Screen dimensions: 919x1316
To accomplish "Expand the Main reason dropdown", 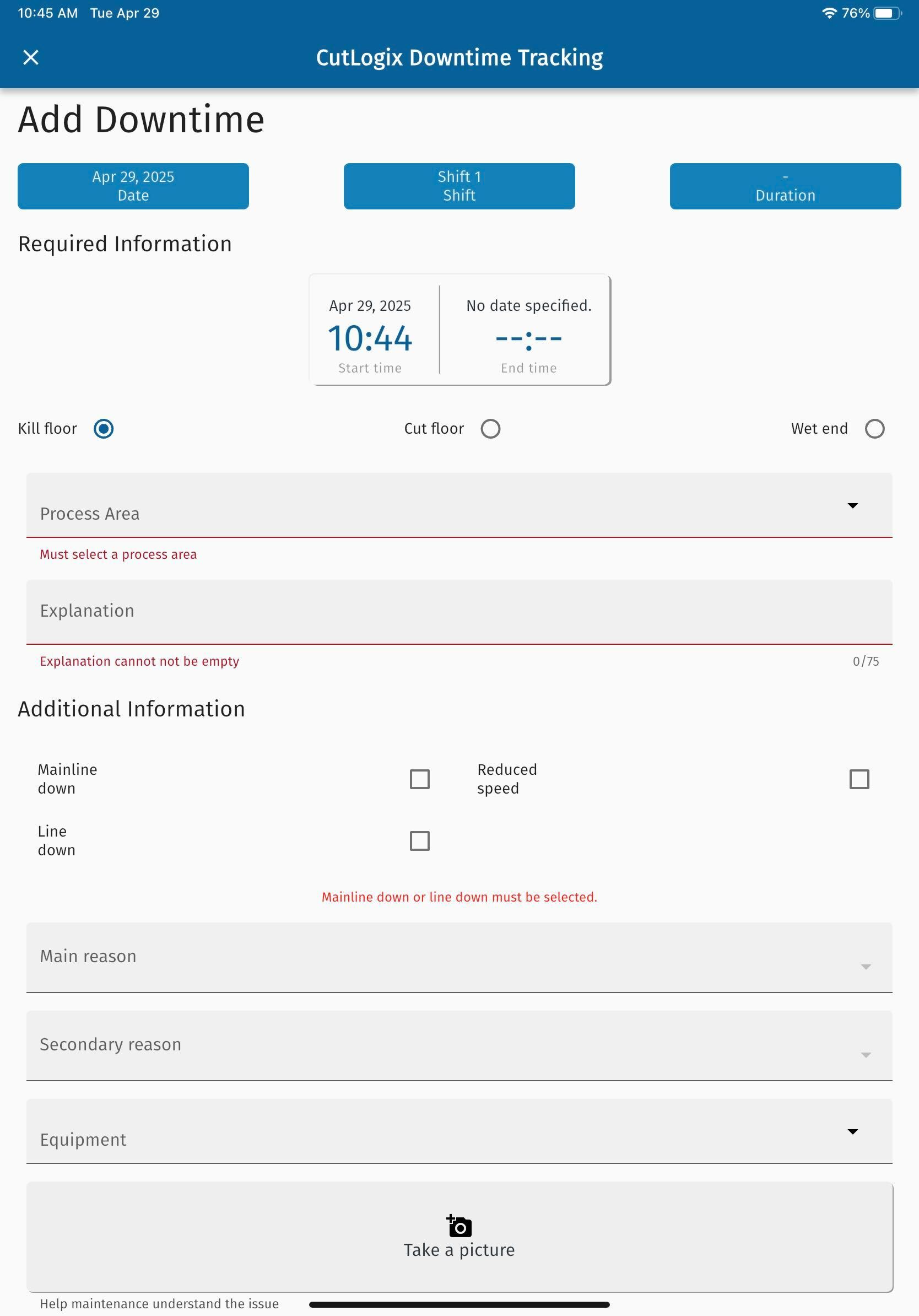I will point(458,957).
